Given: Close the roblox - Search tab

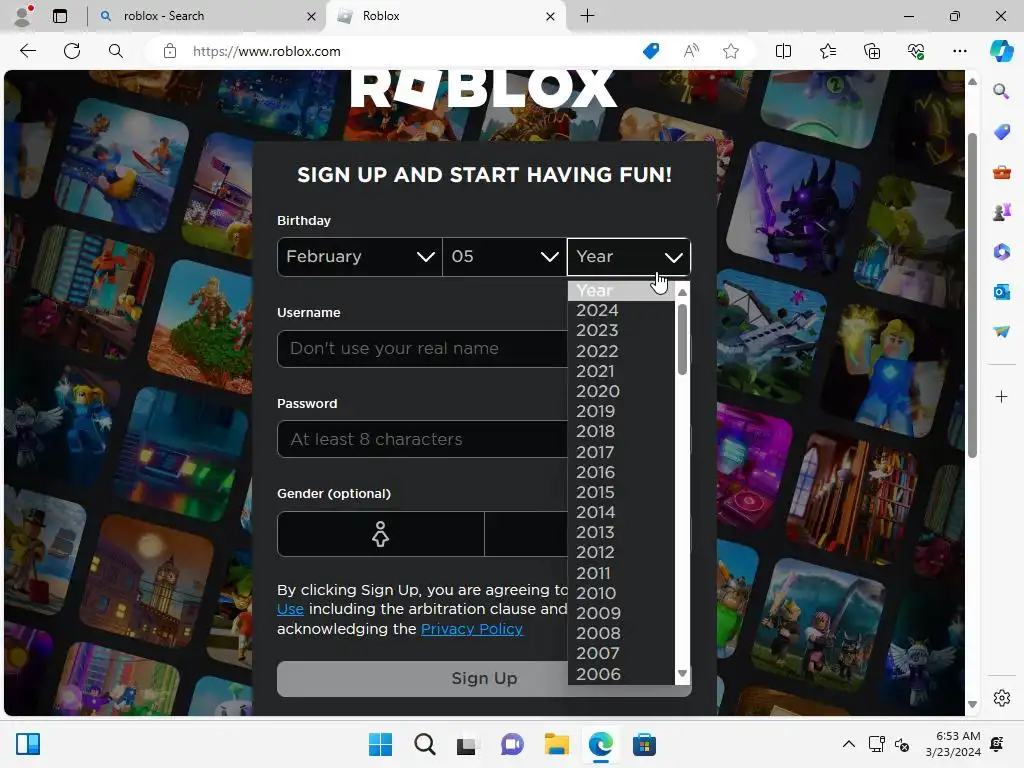Looking at the screenshot, I should coord(312,16).
